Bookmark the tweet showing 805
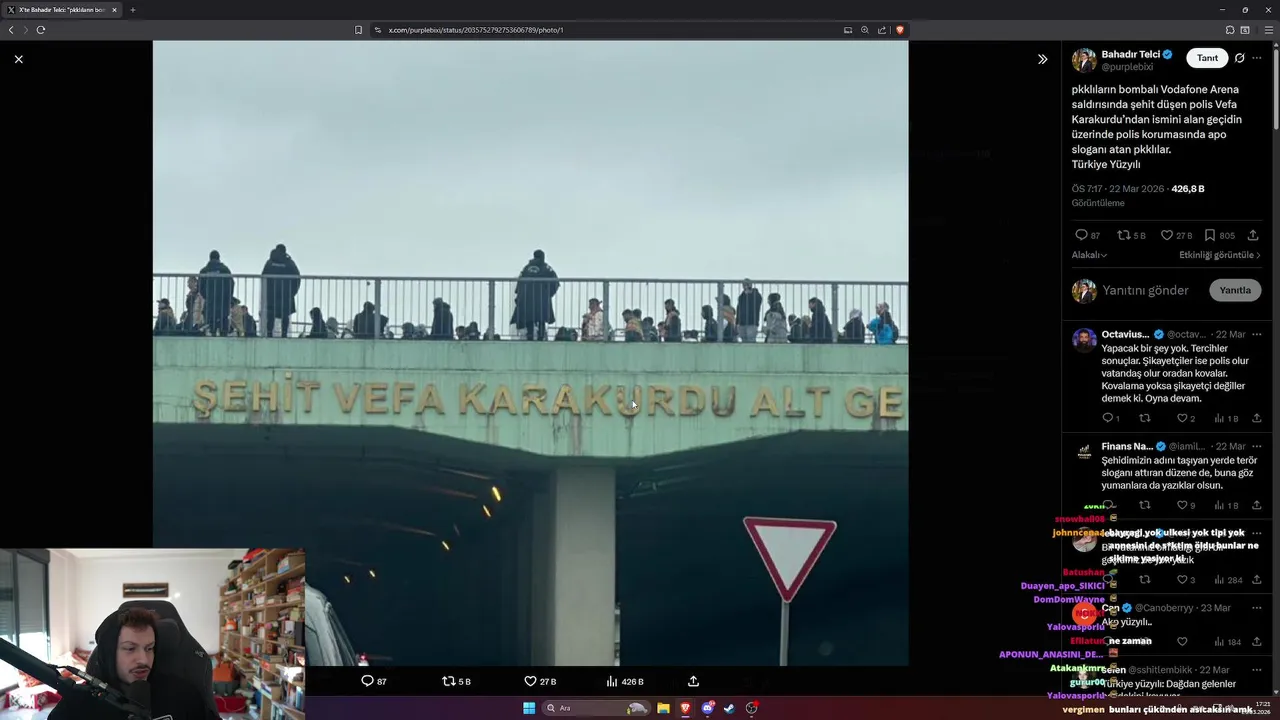Viewport: 1280px width, 720px height. pyautogui.click(x=1210, y=235)
